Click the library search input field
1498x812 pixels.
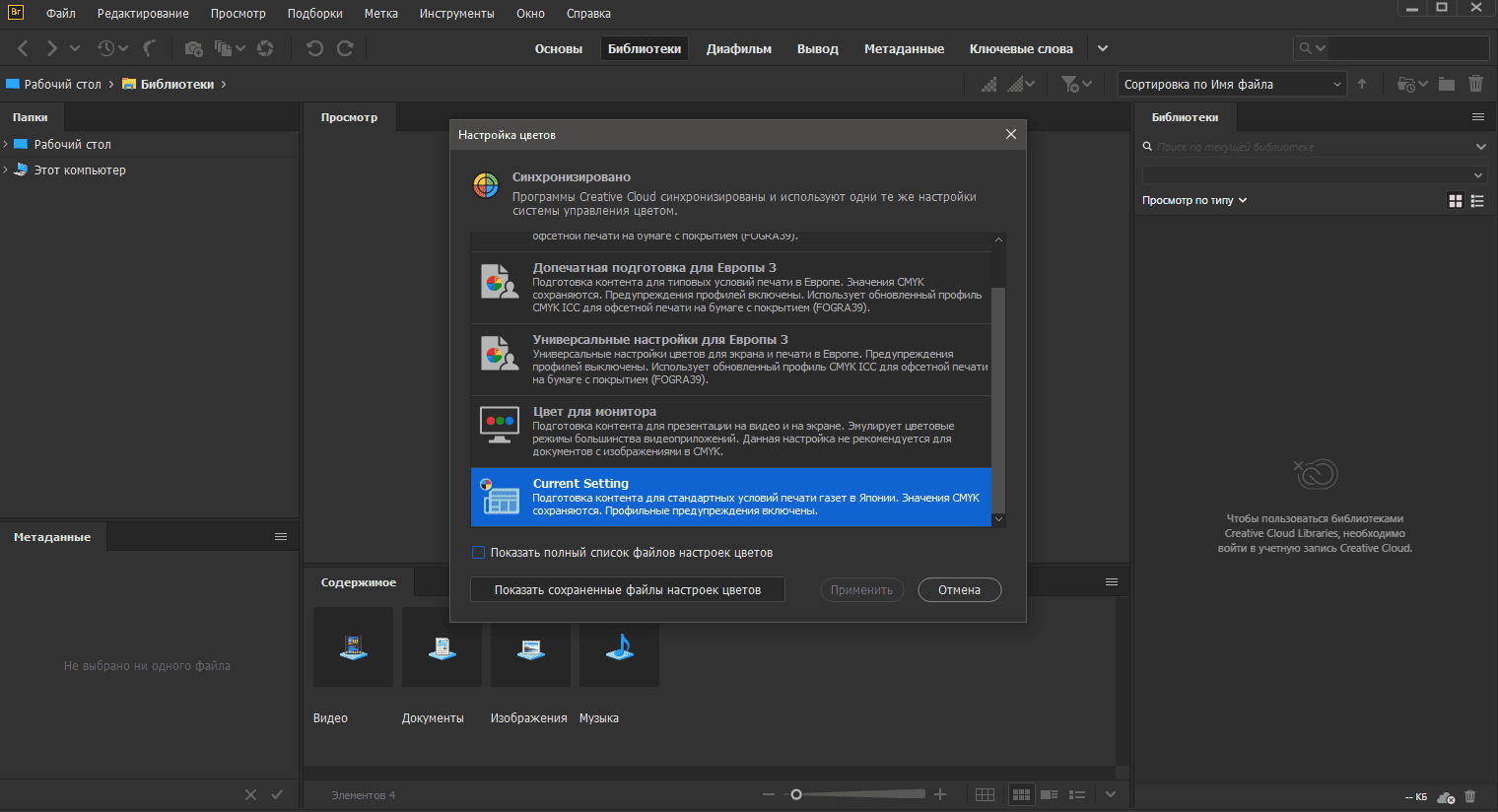(1311, 147)
